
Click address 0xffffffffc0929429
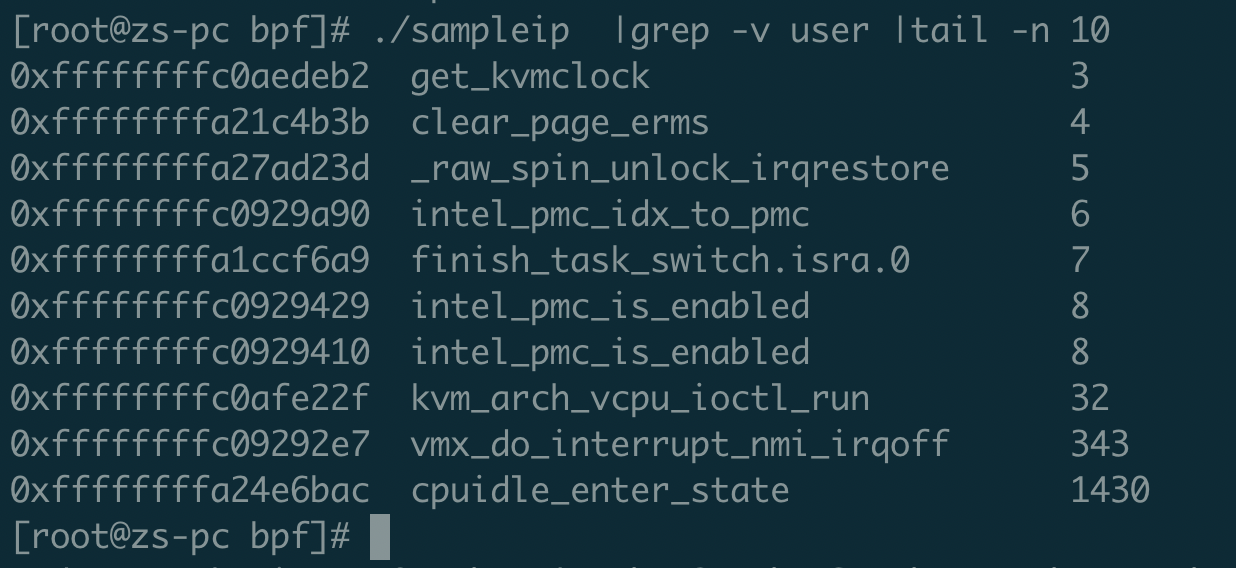pos(190,306)
